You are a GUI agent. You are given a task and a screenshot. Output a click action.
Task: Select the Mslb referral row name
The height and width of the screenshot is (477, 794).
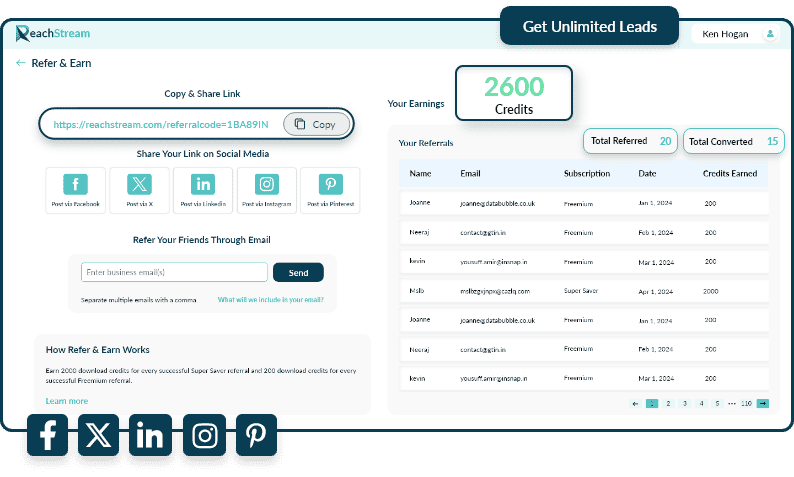tap(417, 291)
